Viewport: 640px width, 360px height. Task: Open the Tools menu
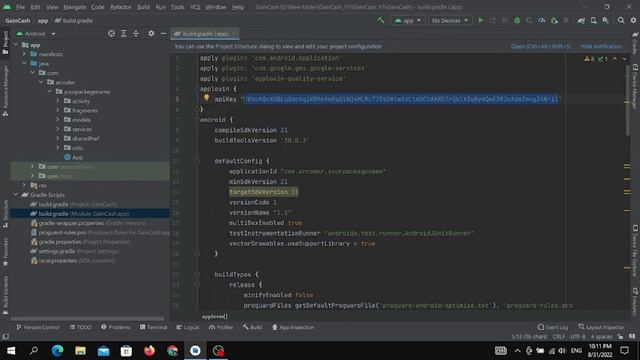pyautogui.click(x=177, y=7)
